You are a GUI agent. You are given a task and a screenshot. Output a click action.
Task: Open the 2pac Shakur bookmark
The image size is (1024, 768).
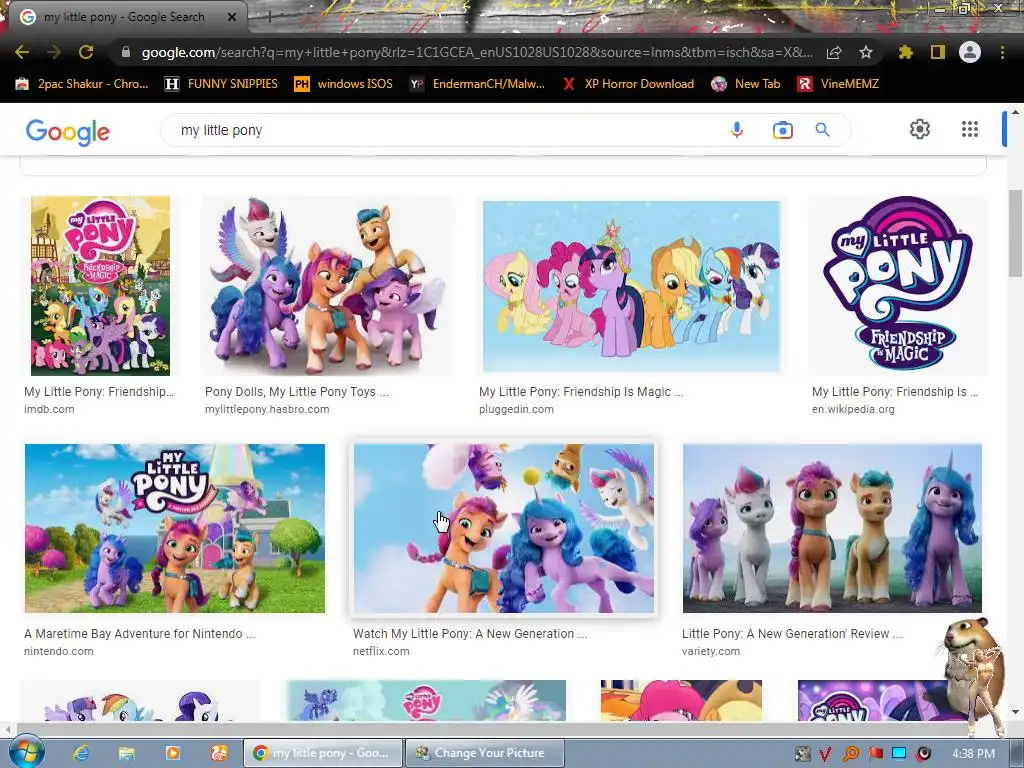(82, 84)
